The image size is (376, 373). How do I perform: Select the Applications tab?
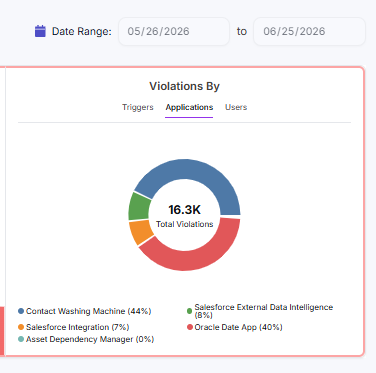(x=189, y=107)
